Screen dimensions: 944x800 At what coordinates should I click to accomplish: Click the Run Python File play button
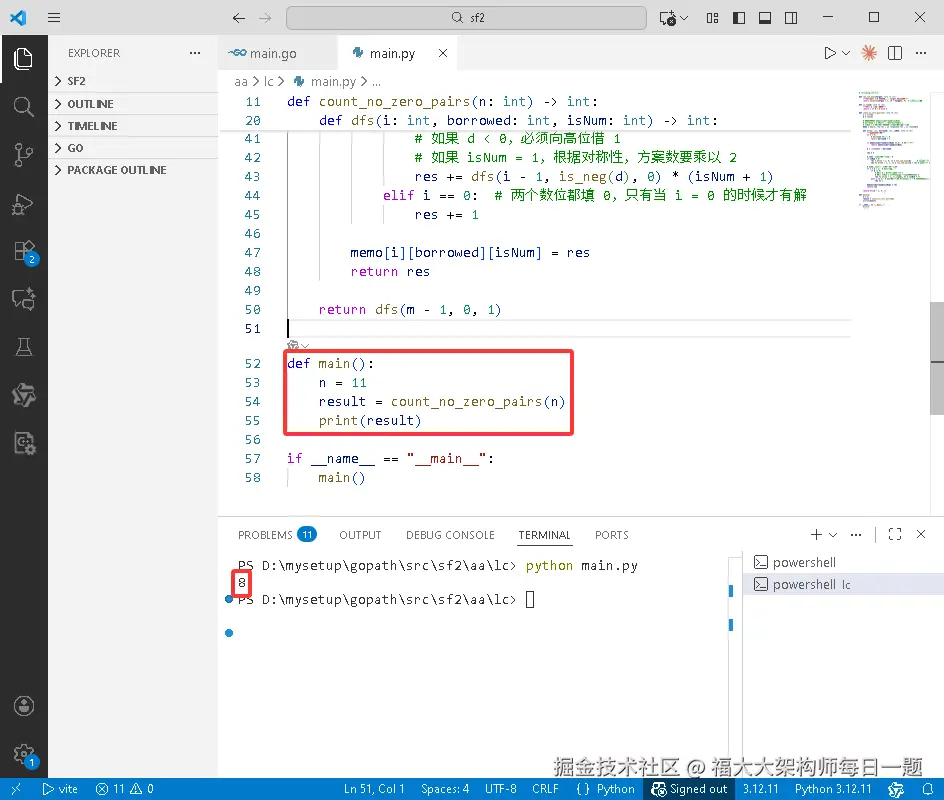pos(830,53)
